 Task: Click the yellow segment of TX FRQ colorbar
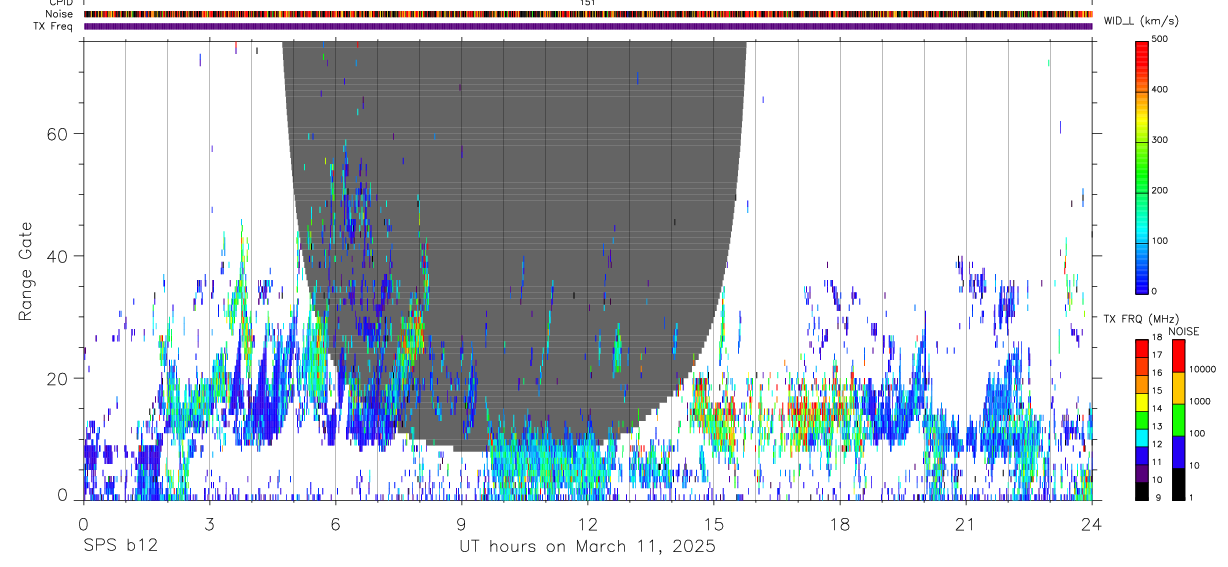(1142, 401)
